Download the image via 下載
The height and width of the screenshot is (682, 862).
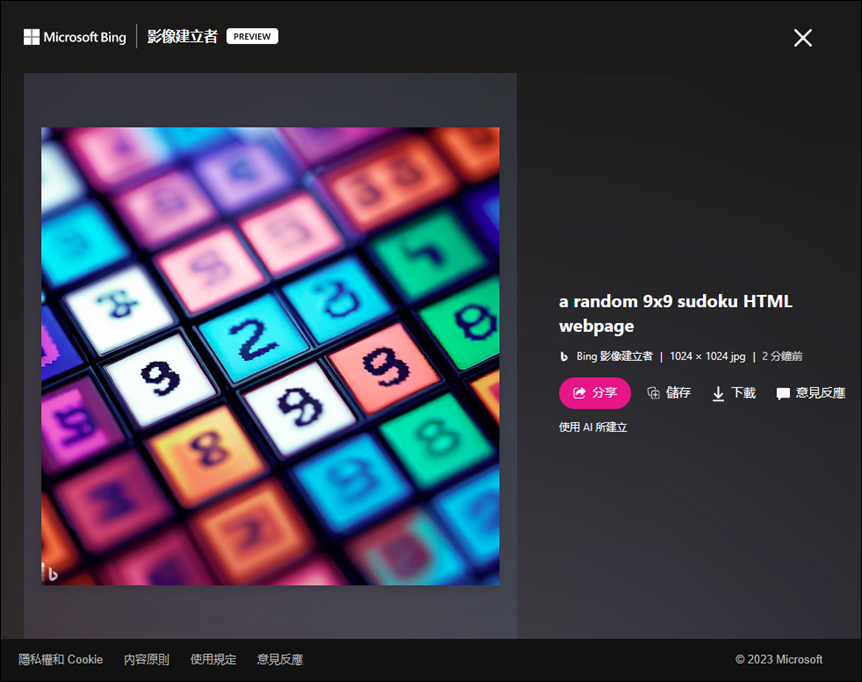pyautogui.click(x=734, y=393)
